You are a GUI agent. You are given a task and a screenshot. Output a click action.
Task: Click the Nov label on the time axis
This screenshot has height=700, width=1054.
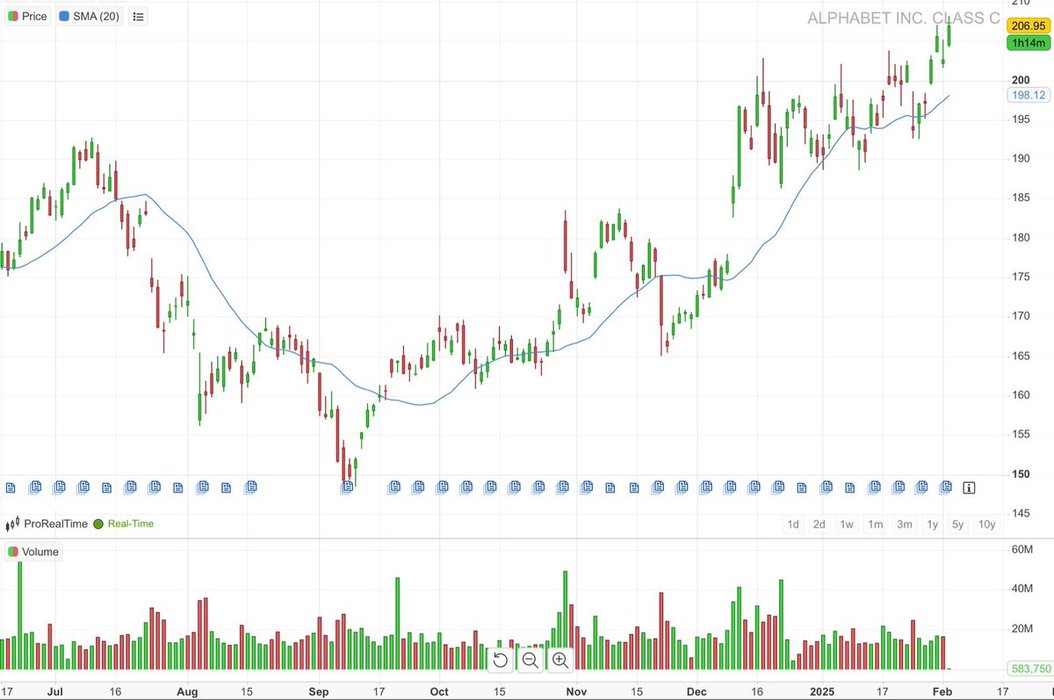point(576,691)
